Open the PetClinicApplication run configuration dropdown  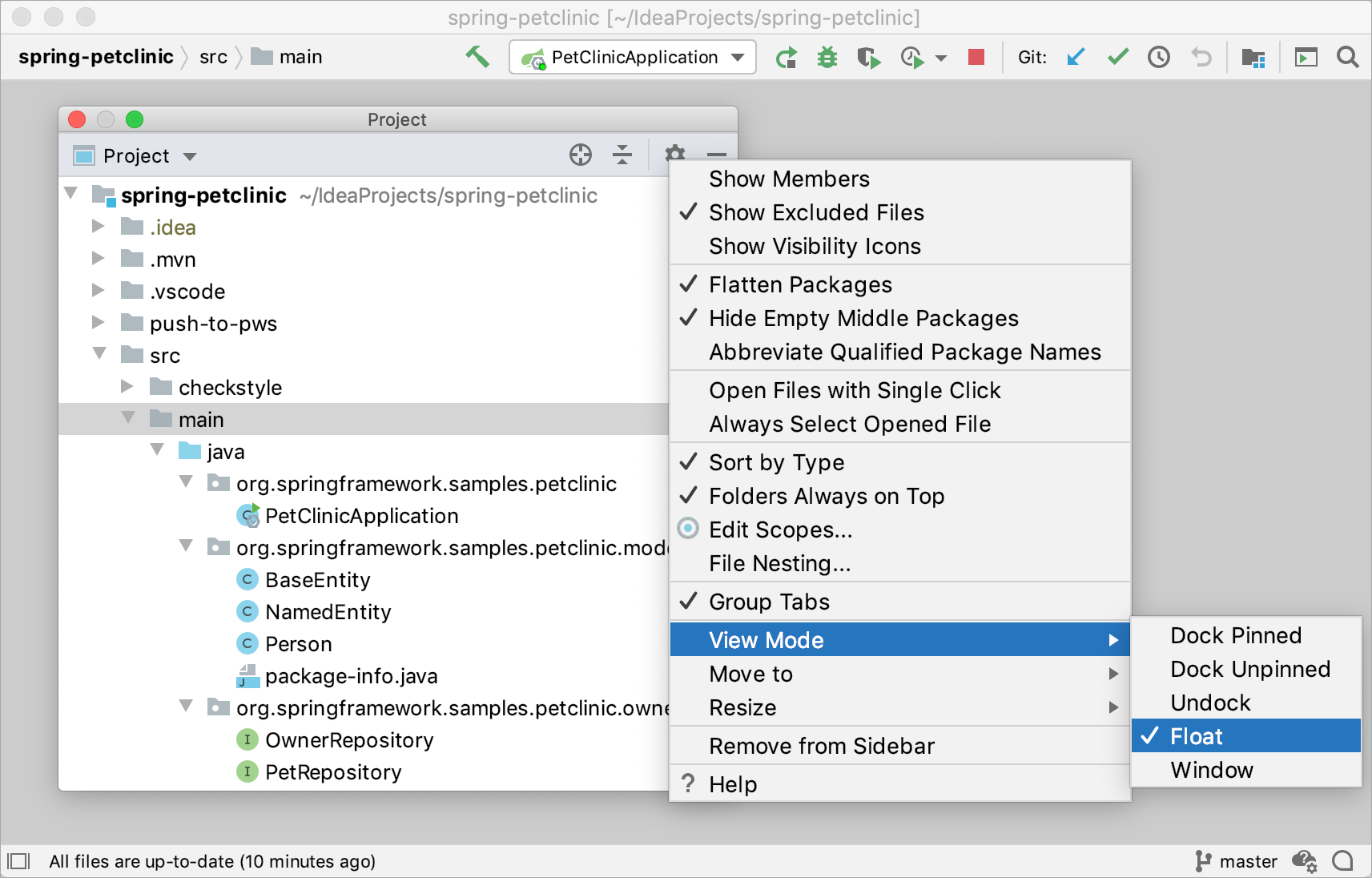point(633,57)
